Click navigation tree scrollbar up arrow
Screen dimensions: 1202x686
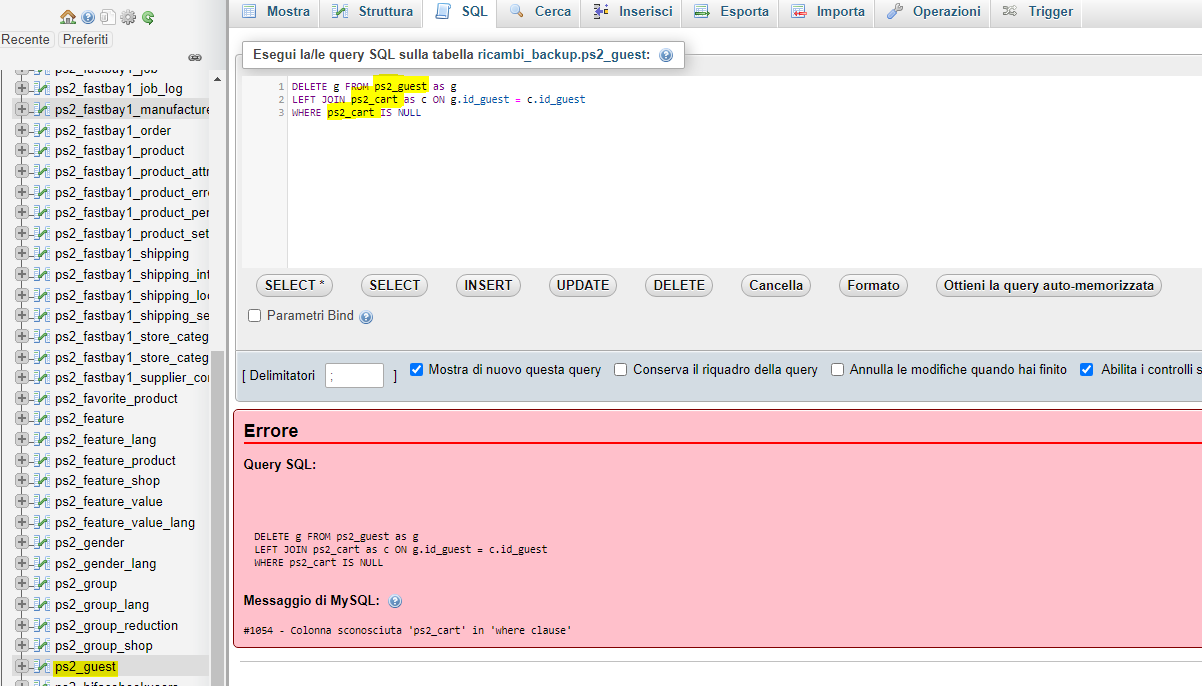[x=218, y=78]
